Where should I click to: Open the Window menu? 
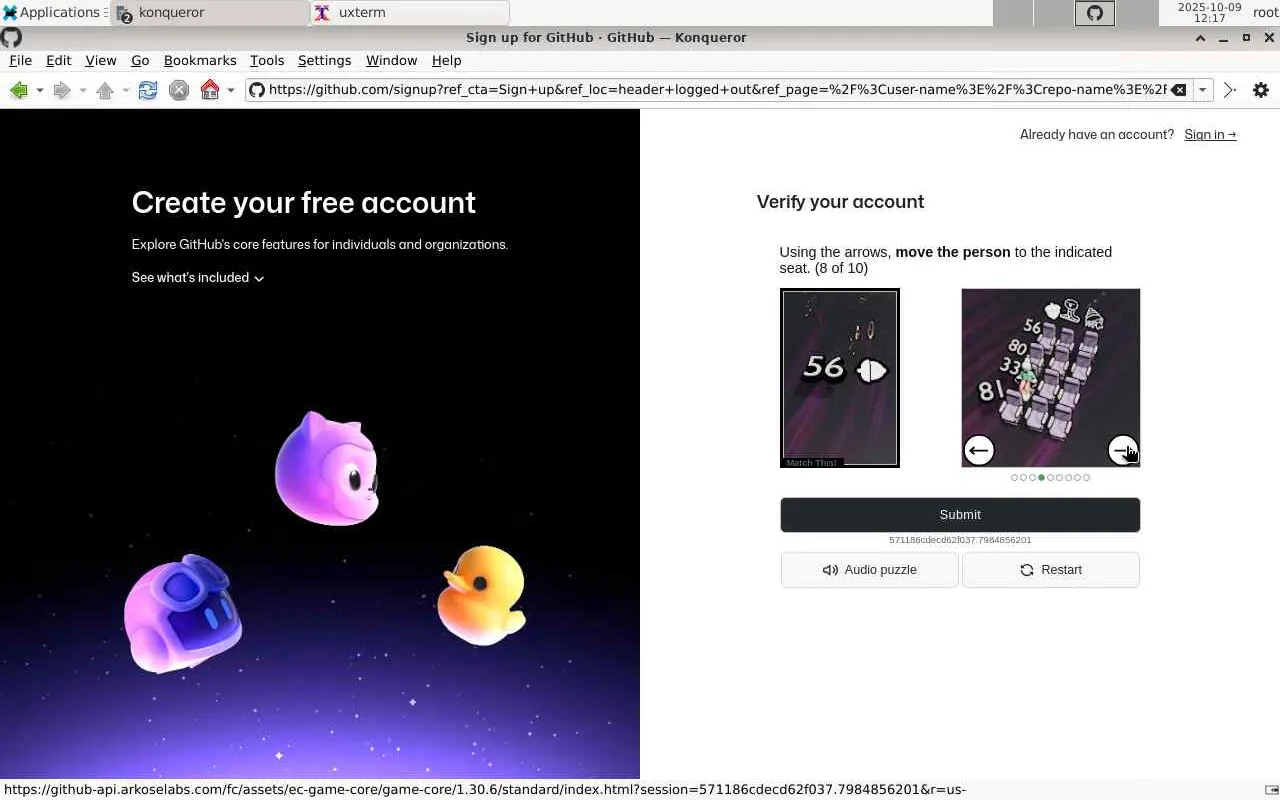click(391, 61)
